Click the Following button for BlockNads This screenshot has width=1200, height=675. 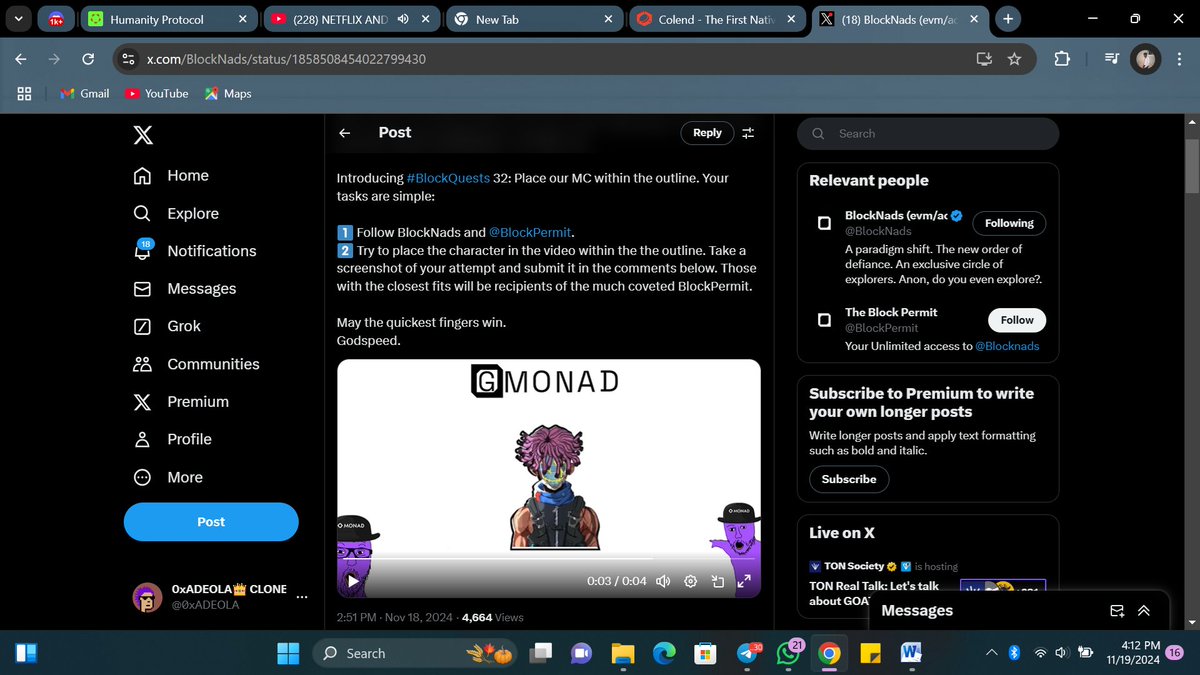coord(1009,223)
